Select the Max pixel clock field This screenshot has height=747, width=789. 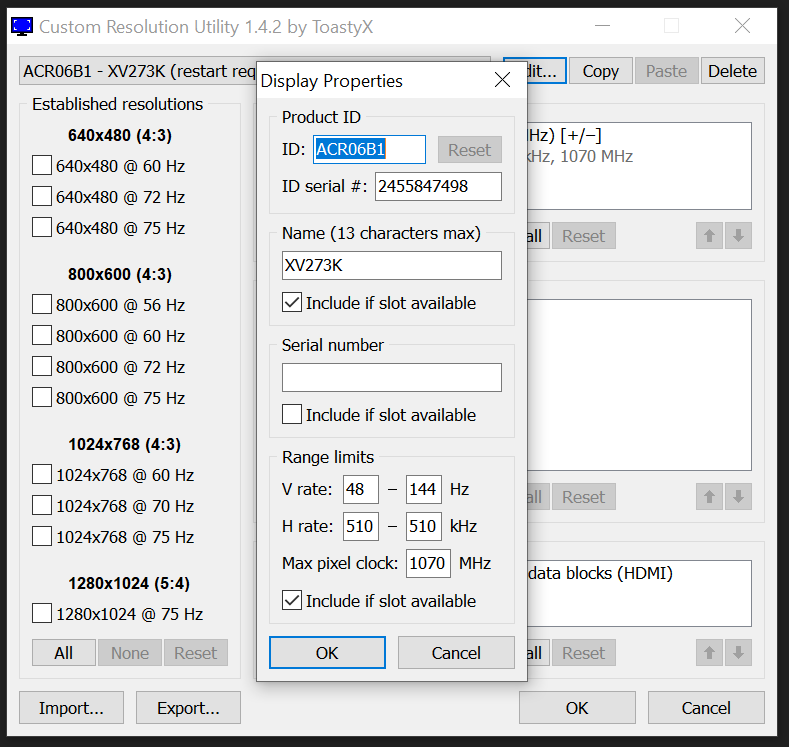pos(428,563)
